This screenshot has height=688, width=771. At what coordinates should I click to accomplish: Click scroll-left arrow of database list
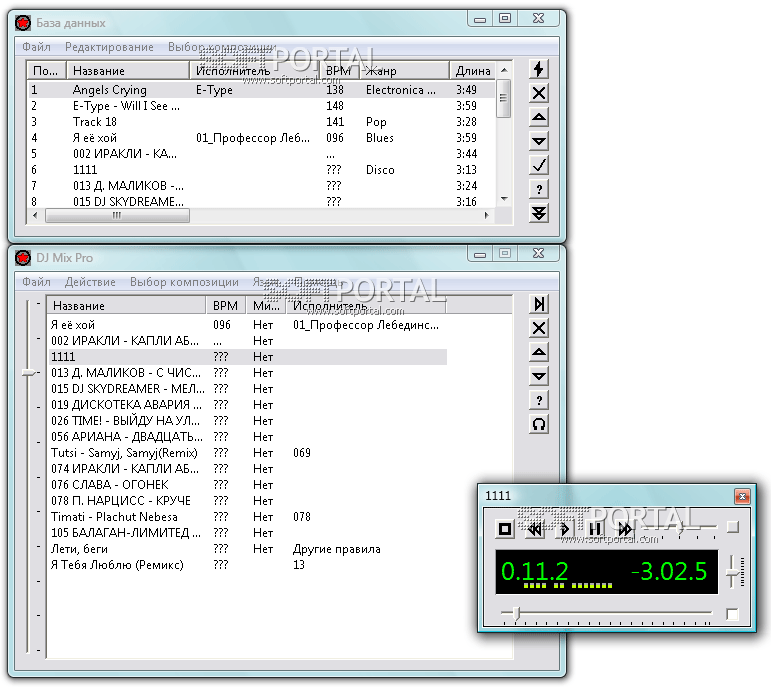point(35,215)
